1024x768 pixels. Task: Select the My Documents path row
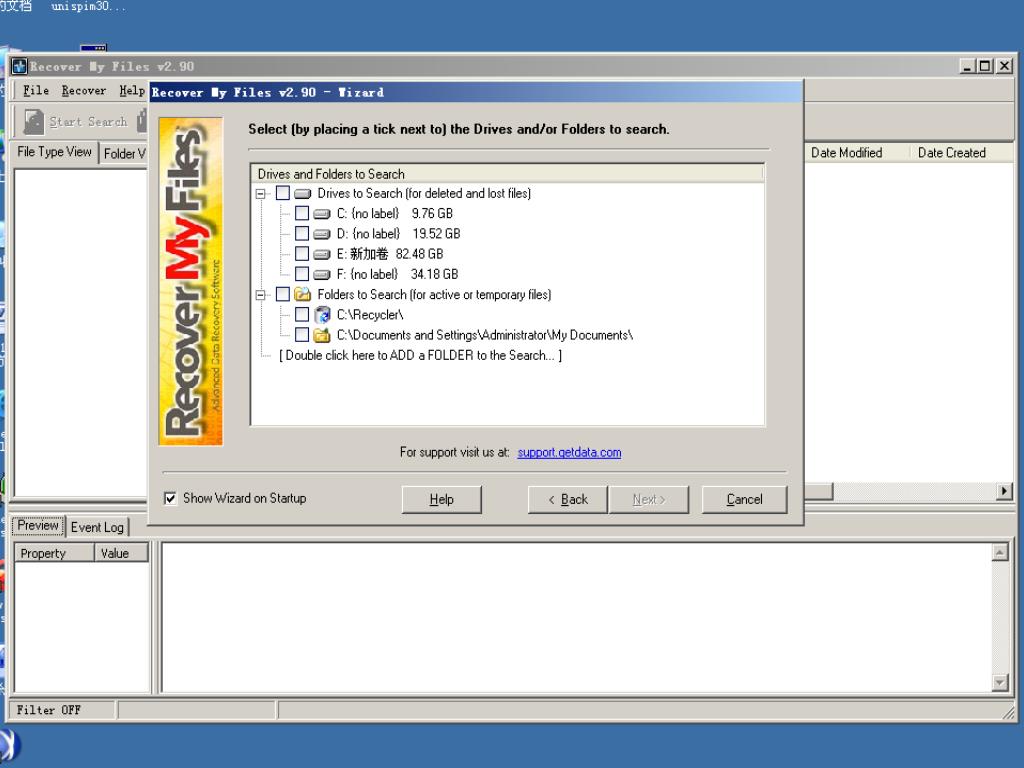[485, 335]
